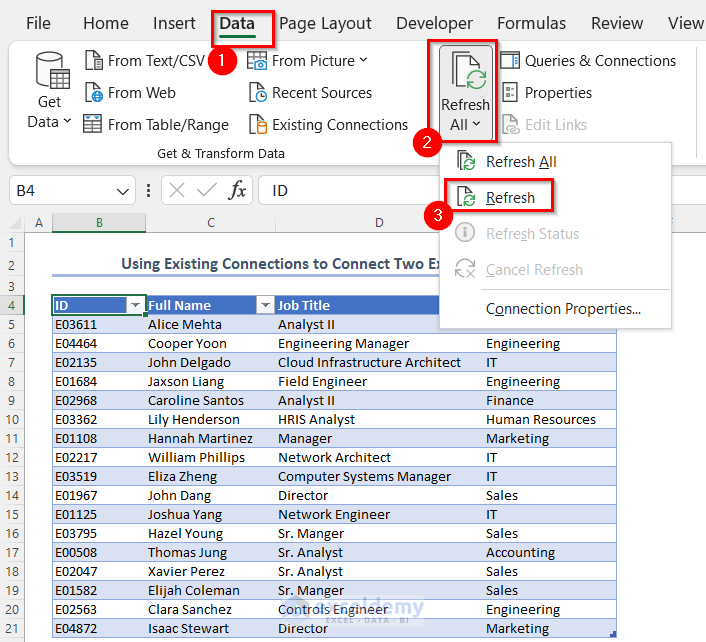The width and height of the screenshot is (706, 642).
Task: Open the Formulas tab
Action: point(531,23)
